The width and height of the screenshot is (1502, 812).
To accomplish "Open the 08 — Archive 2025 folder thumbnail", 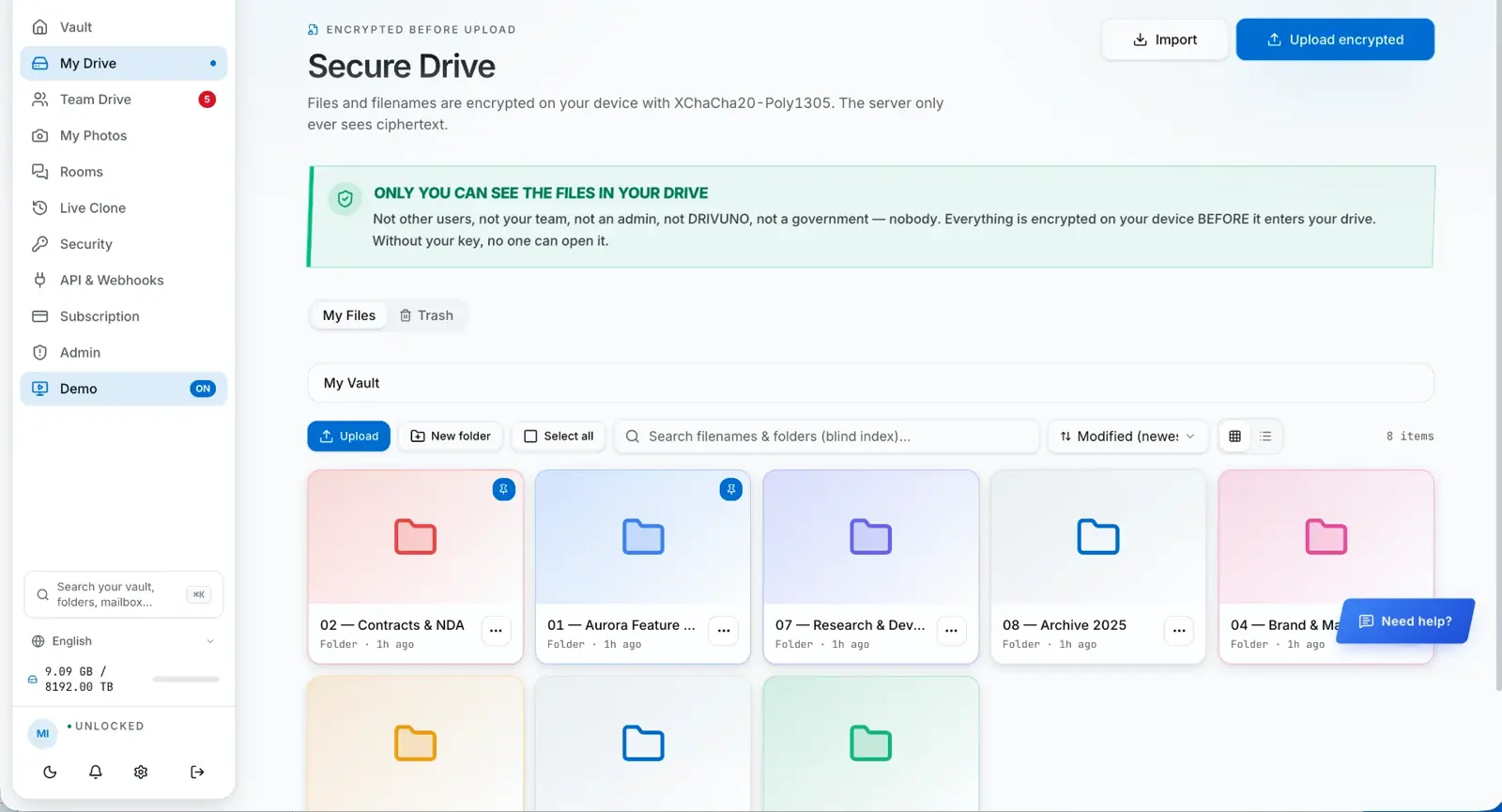I will tap(1098, 537).
